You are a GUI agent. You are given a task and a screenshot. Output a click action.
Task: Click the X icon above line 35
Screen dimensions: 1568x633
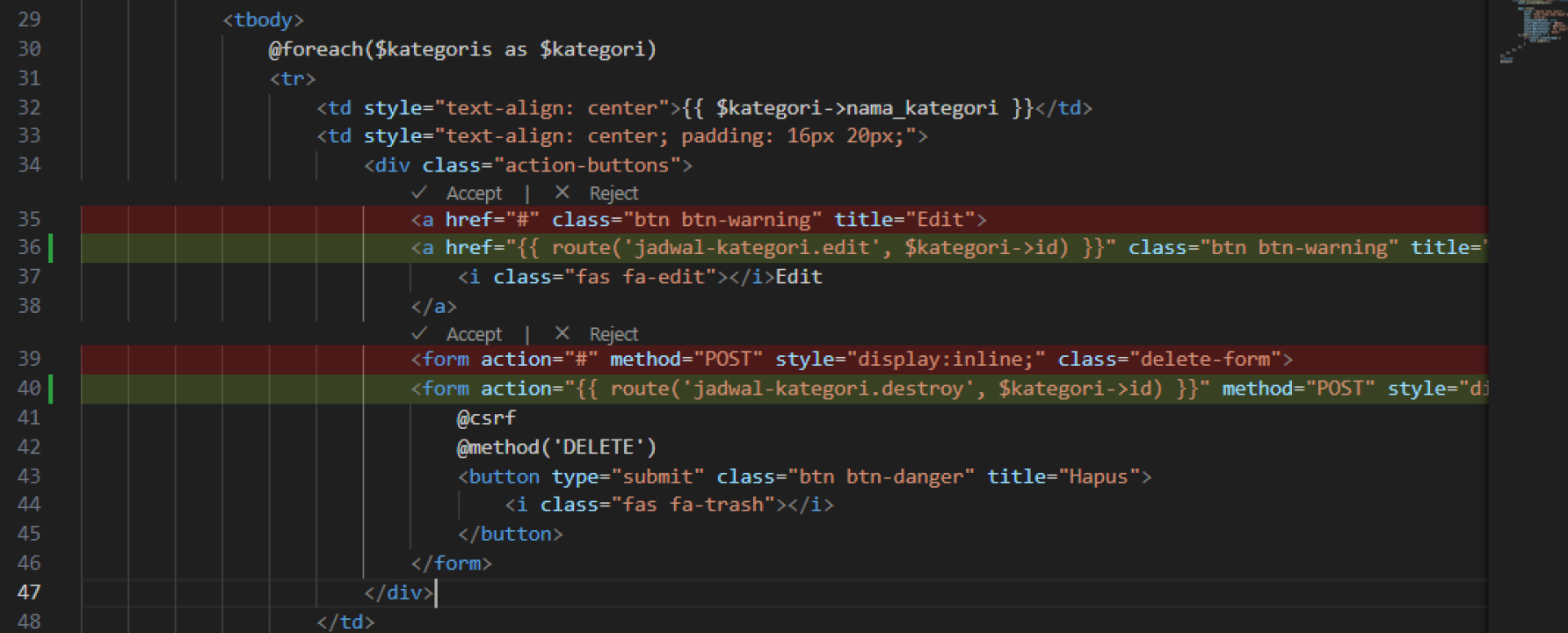click(x=563, y=193)
